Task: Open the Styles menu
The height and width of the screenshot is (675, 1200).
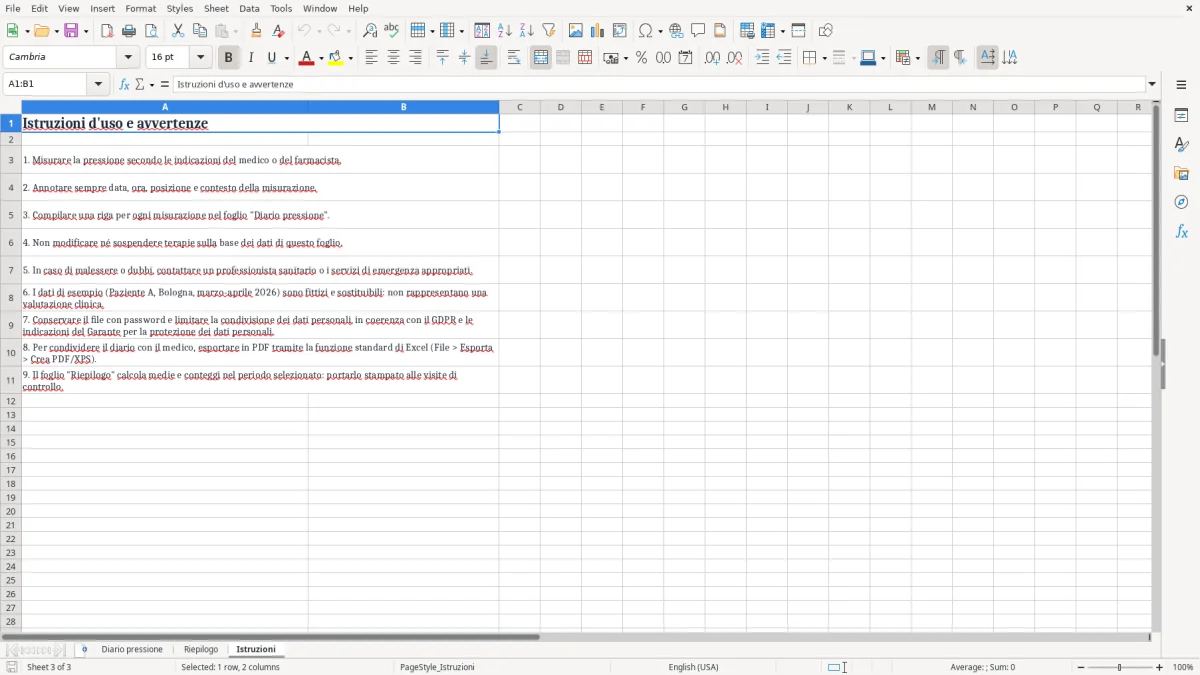Action: click(x=180, y=8)
